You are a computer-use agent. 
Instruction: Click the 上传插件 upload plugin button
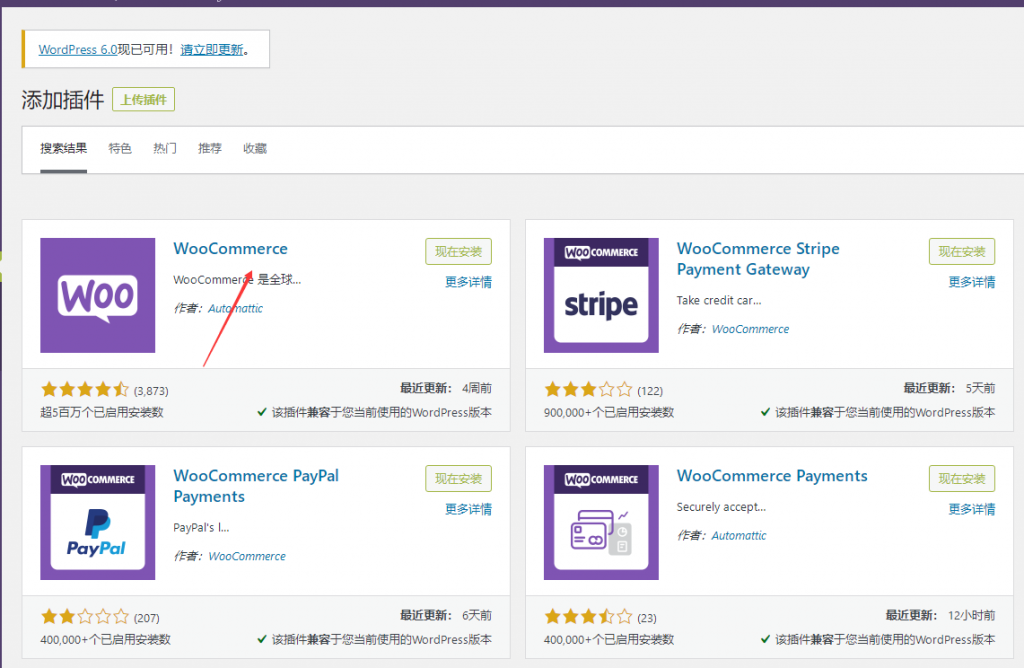tap(144, 99)
